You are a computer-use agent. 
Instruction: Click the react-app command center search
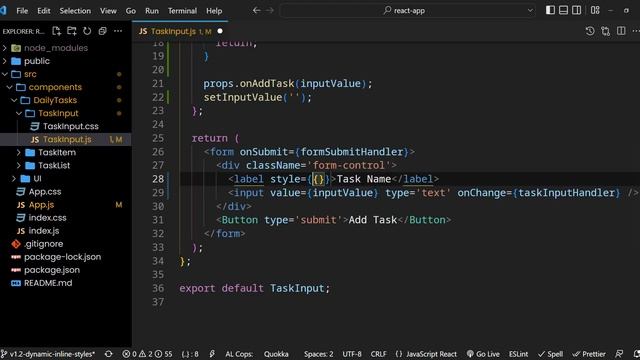click(x=408, y=11)
